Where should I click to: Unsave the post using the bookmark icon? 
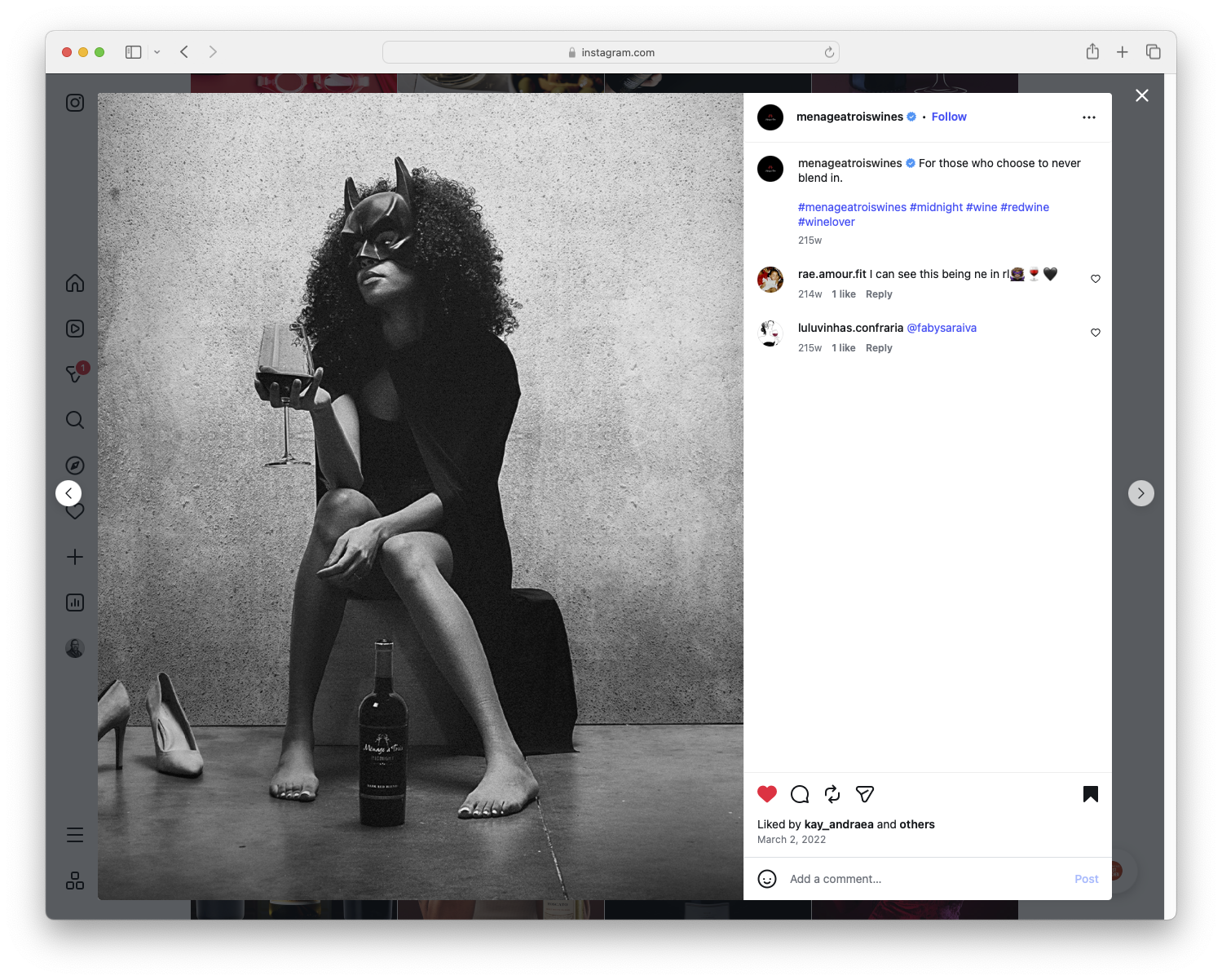(1090, 793)
